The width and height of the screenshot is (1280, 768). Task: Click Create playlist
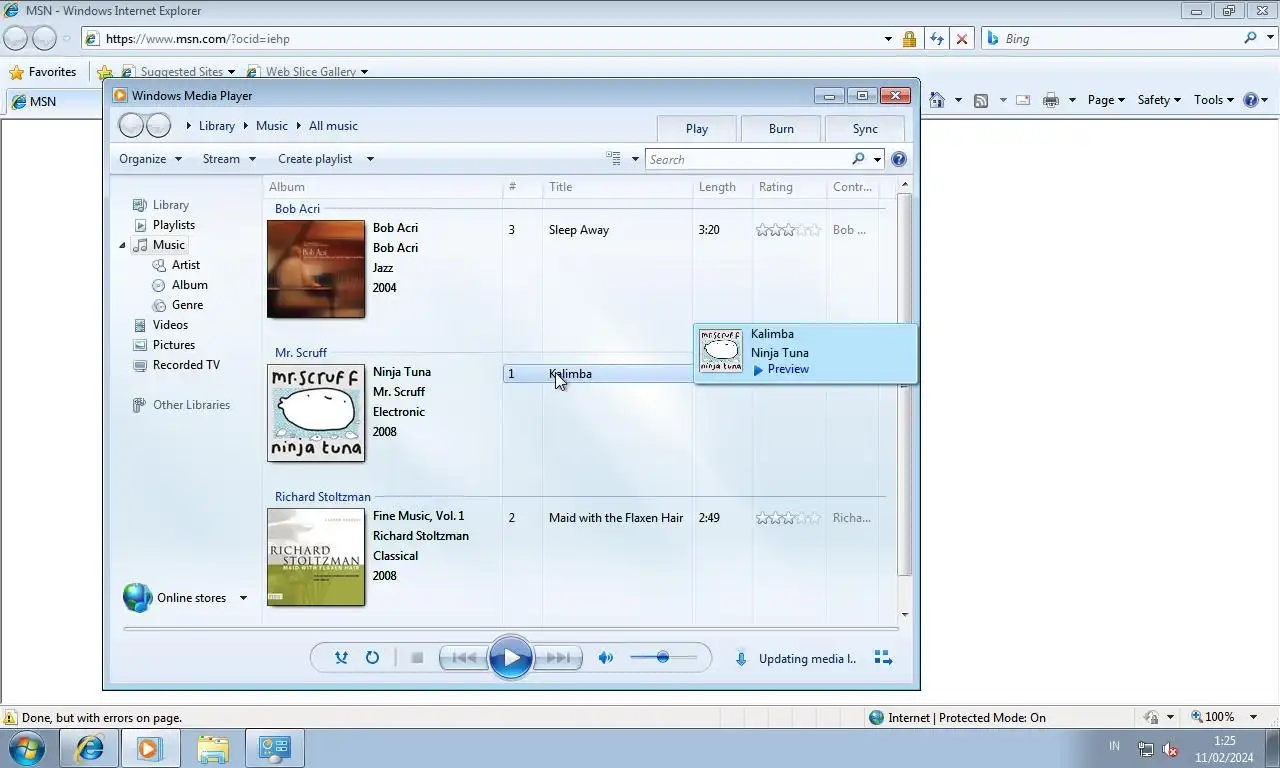pyautogui.click(x=315, y=159)
